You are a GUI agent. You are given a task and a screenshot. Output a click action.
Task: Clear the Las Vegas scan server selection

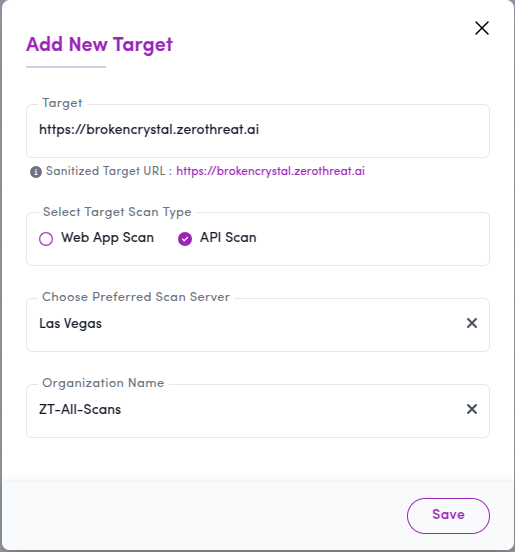click(472, 323)
